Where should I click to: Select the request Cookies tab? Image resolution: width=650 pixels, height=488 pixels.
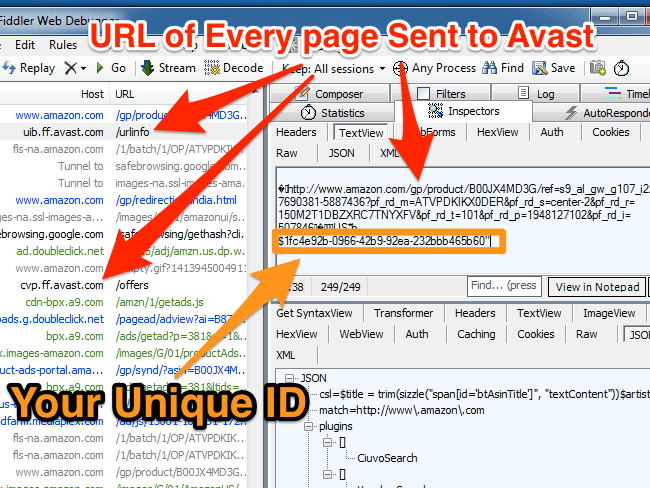(x=611, y=132)
